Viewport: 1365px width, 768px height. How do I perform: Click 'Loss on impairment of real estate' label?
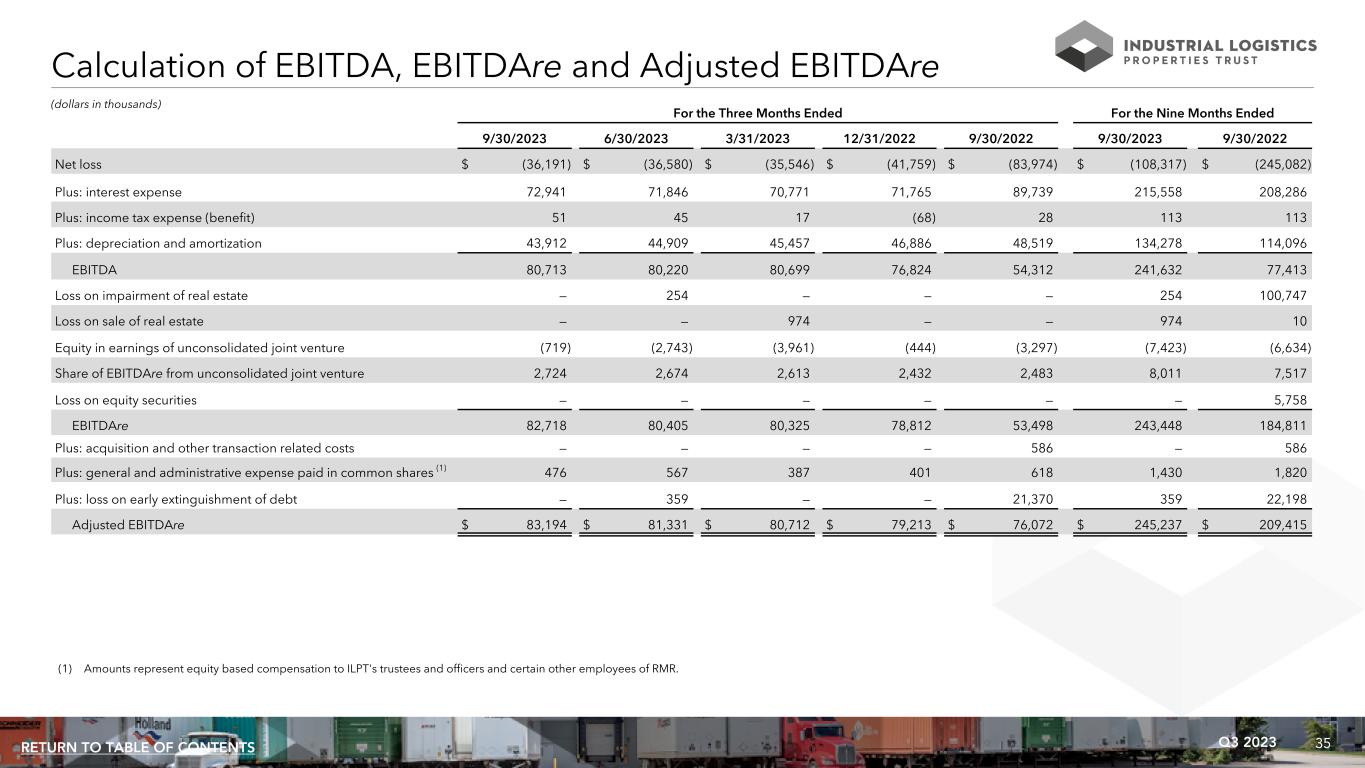[x=151, y=295]
